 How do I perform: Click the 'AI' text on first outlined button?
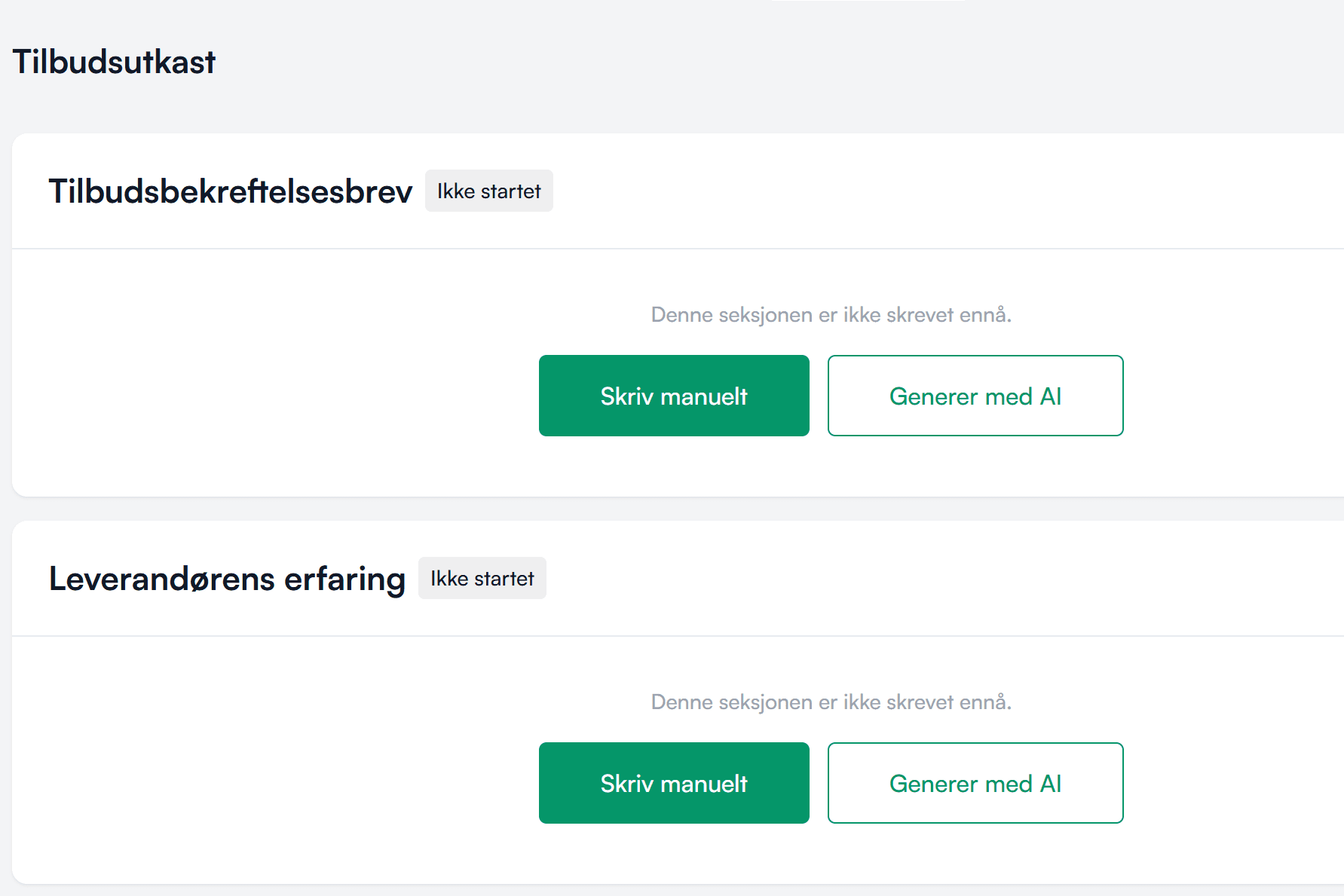[x=1051, y=396]
